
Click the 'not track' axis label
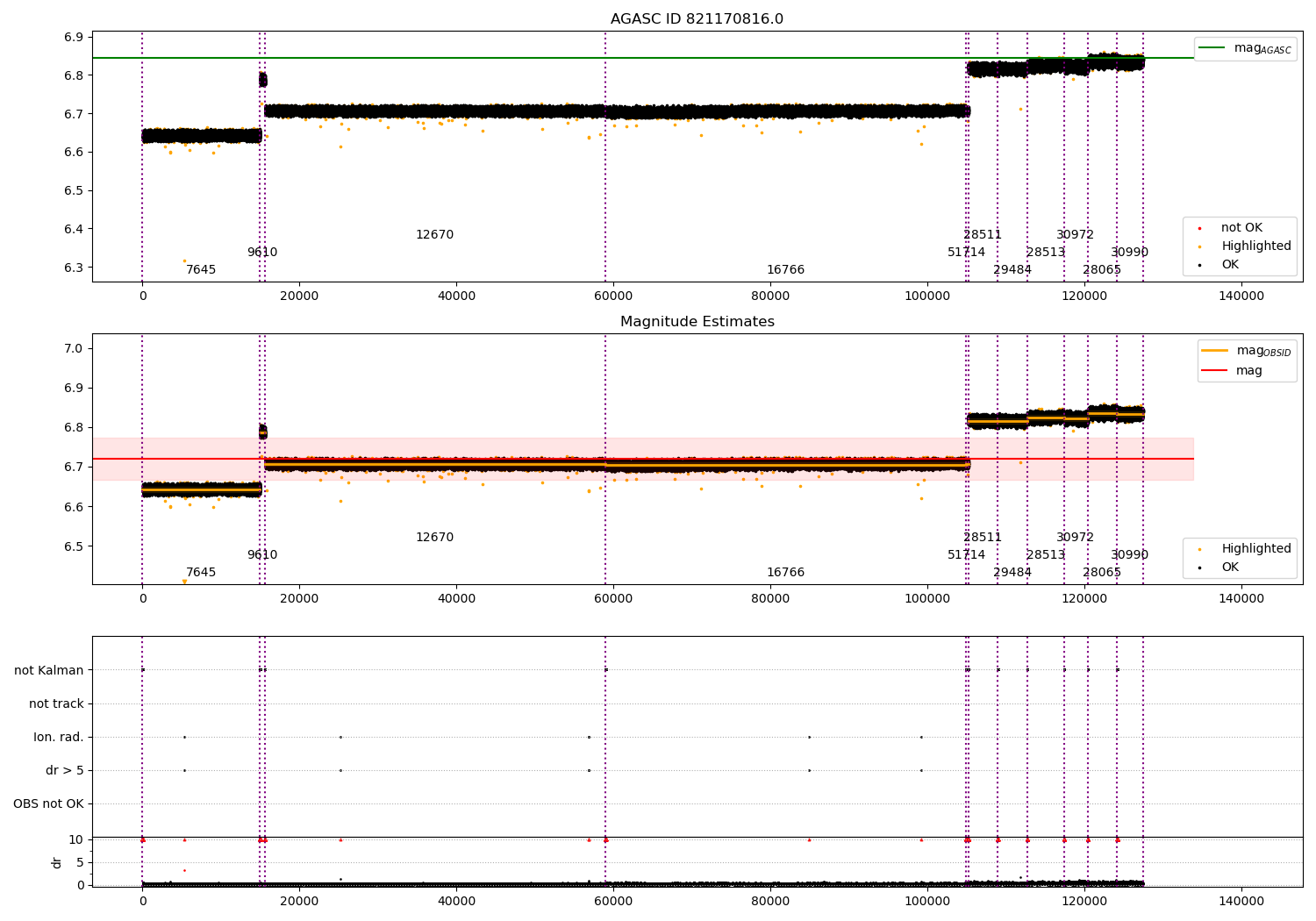[x=56, y=704]
